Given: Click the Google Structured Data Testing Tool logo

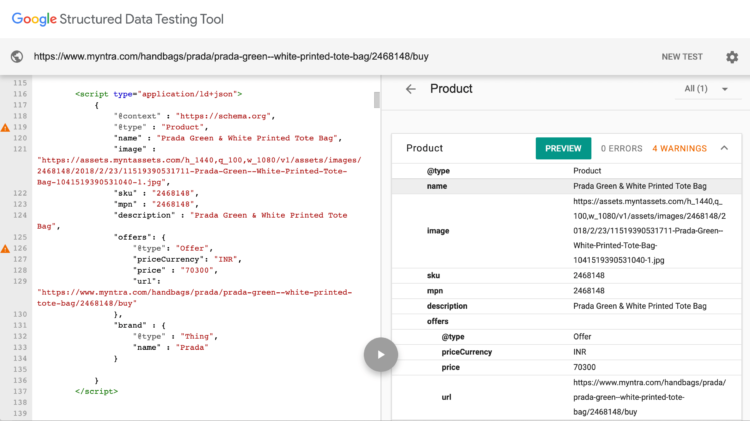Looking at the screenshot, I should [118, 19].
